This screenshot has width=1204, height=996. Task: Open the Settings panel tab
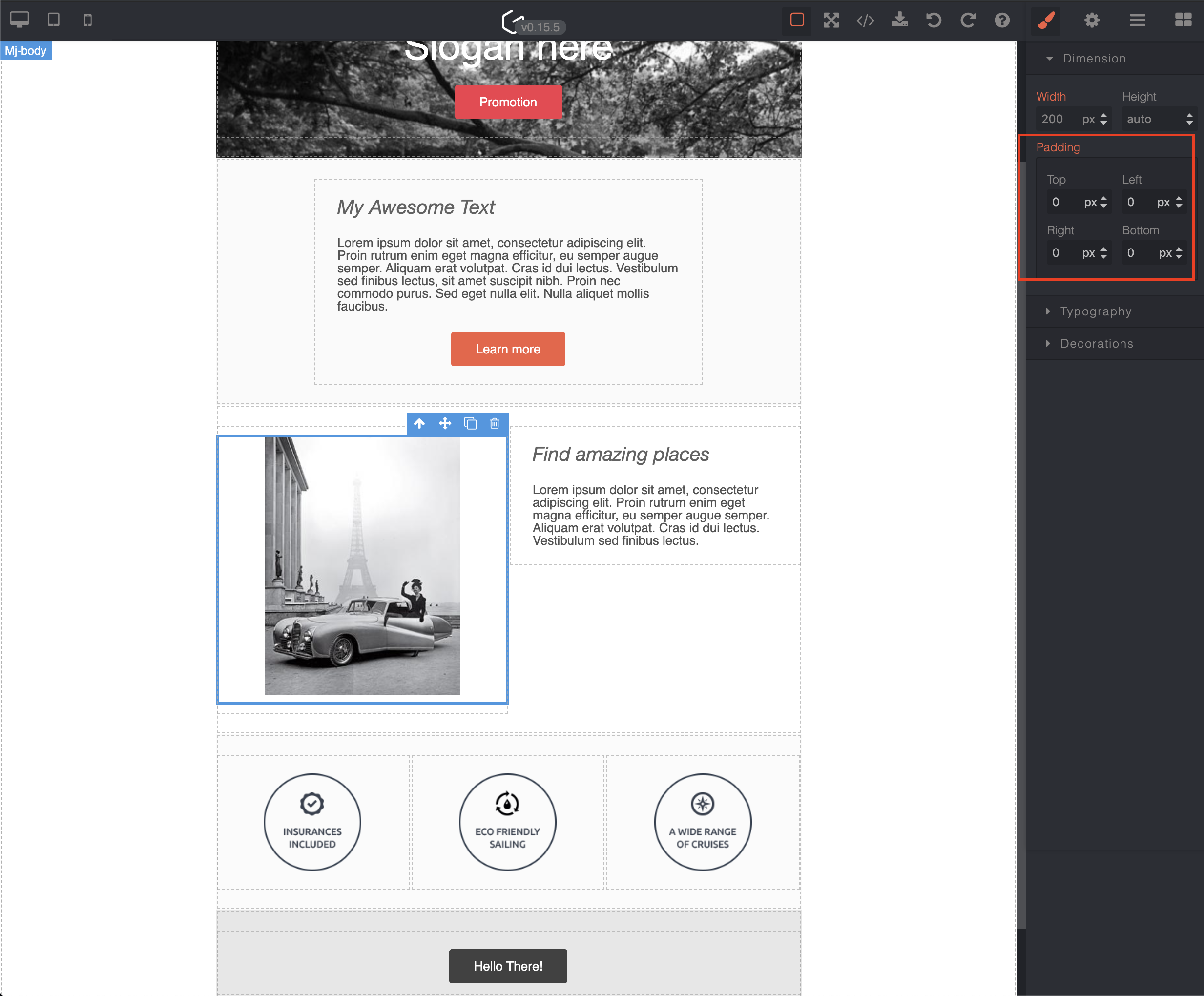pos(1092,20)
